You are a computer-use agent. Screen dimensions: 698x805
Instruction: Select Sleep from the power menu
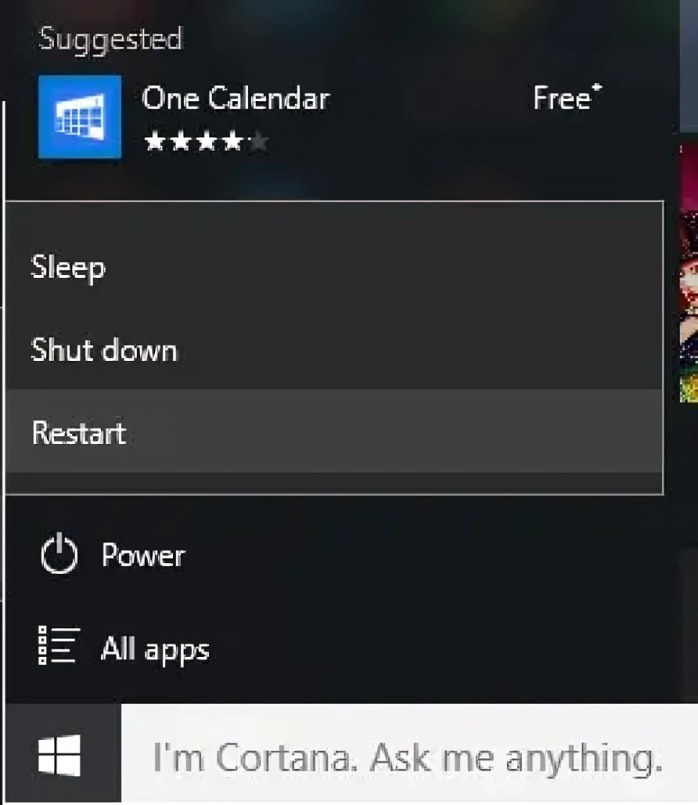[x=68, y=267]
